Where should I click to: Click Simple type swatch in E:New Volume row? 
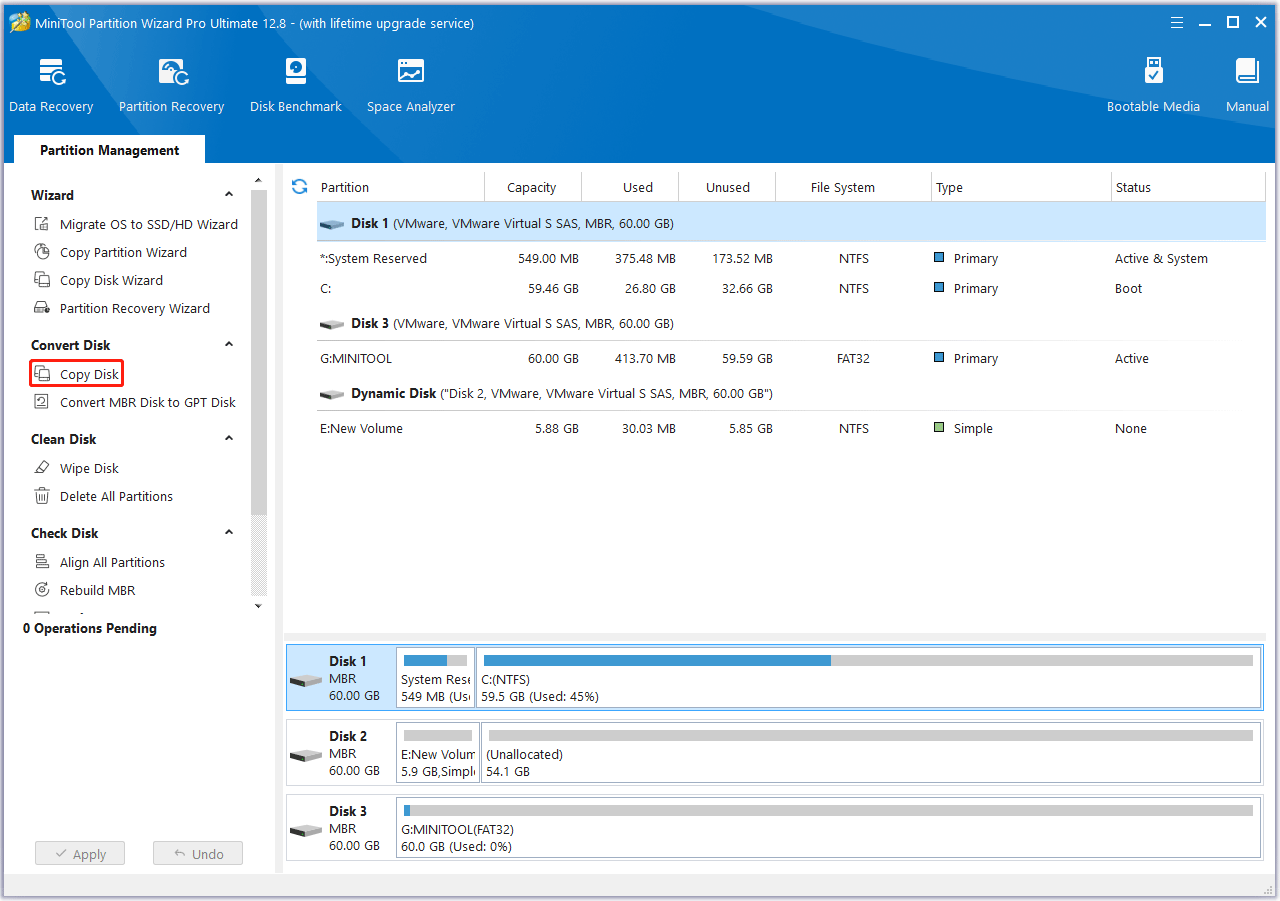tap(939, 428)
